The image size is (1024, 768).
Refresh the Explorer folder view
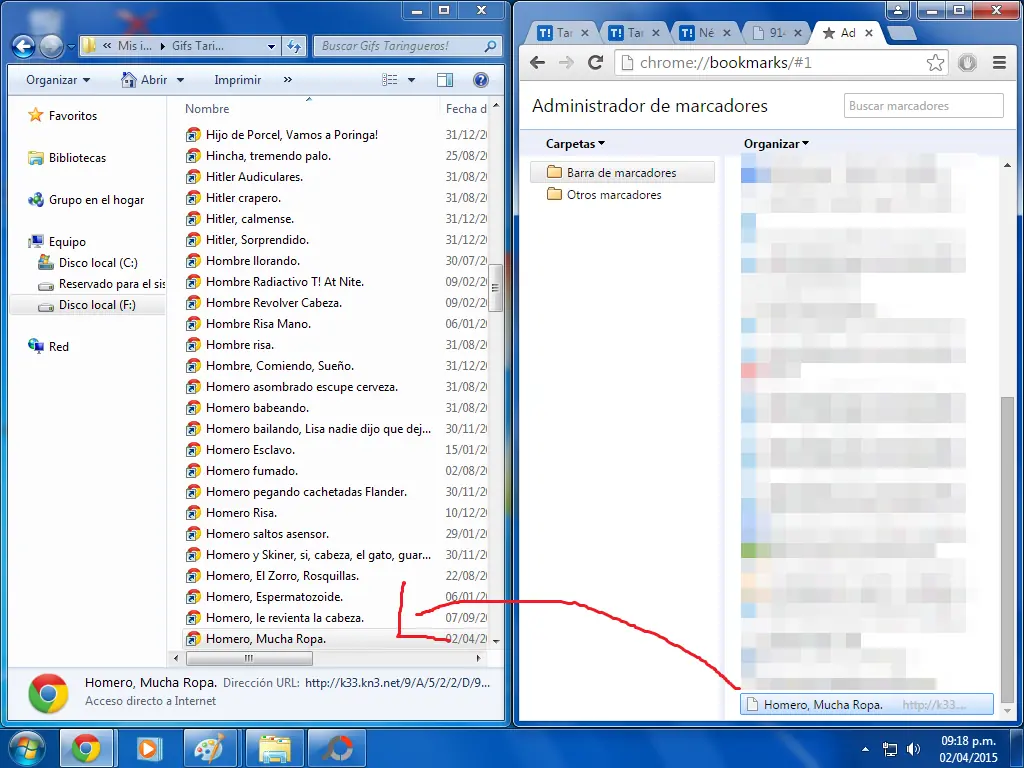(294, 46)
